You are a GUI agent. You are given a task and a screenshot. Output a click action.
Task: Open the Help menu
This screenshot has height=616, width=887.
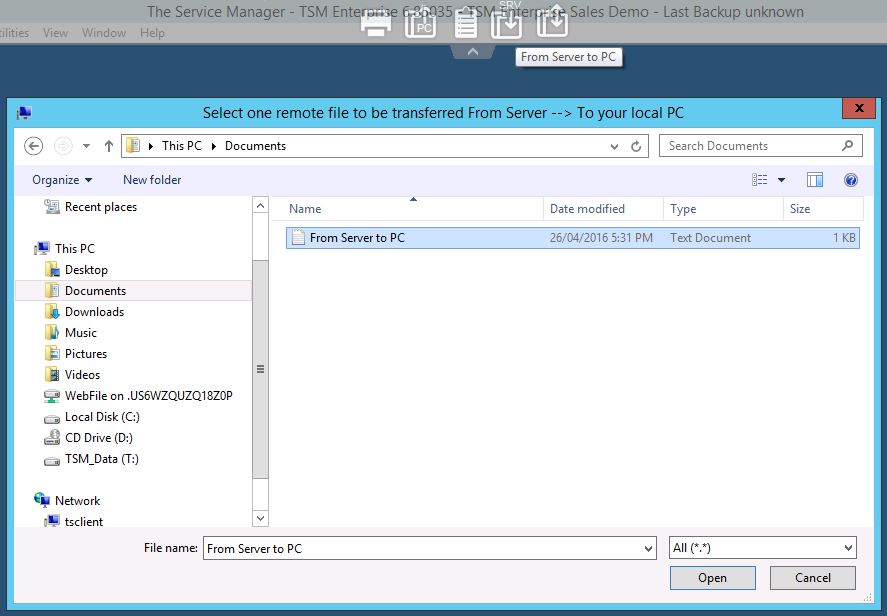click(x=152, y=33)
